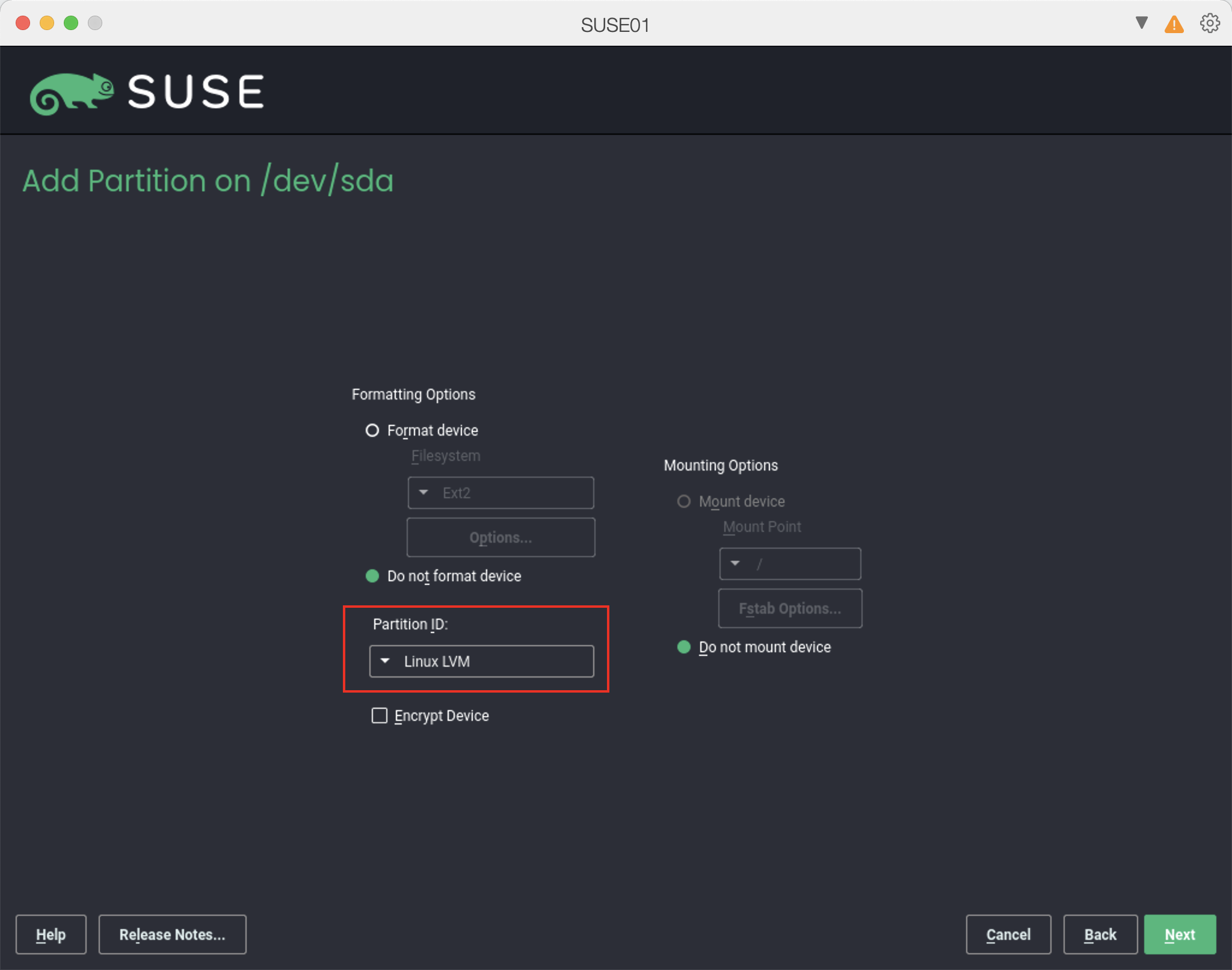Select the Format device radio button
This screenshot has height=970, width=1232.
tap(372, 430)
